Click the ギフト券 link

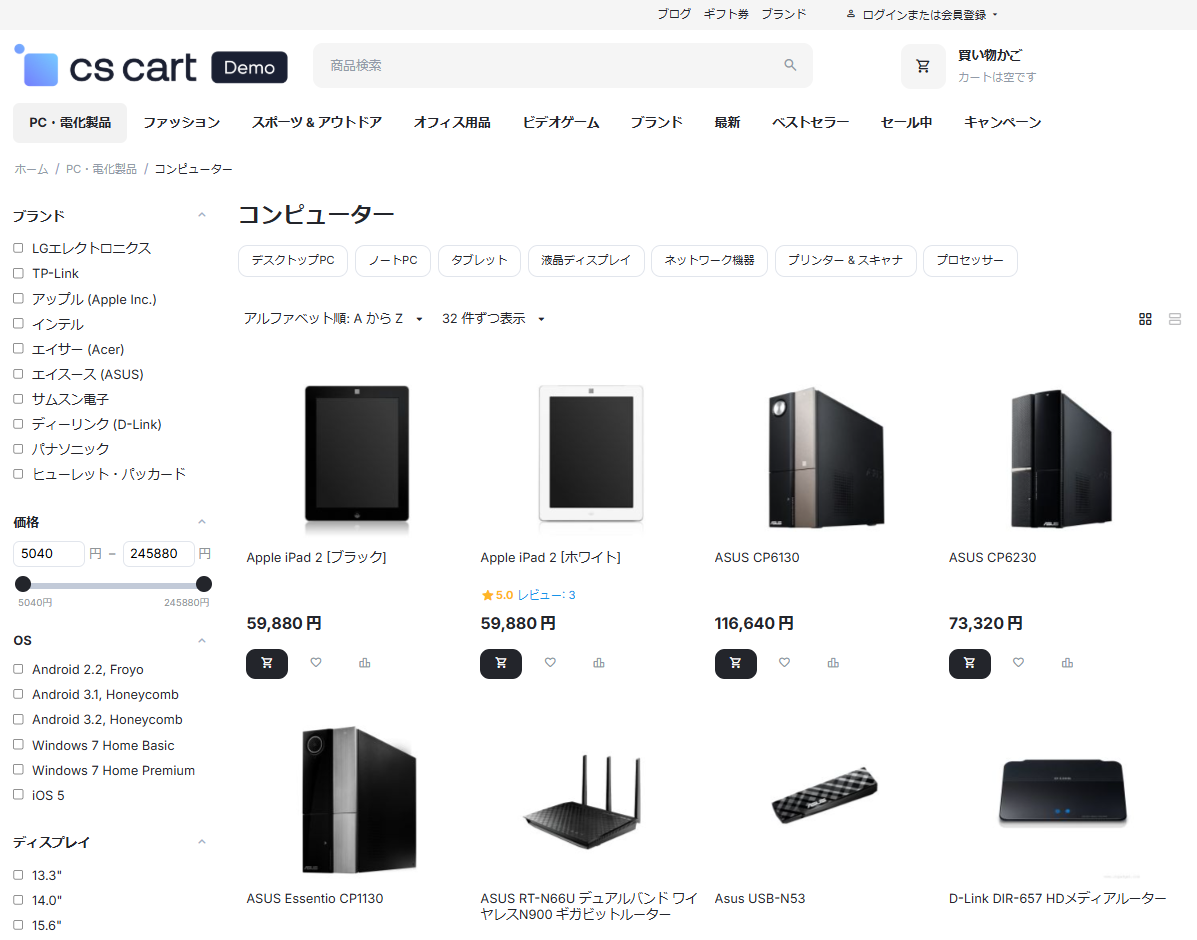tap(726, 14)
